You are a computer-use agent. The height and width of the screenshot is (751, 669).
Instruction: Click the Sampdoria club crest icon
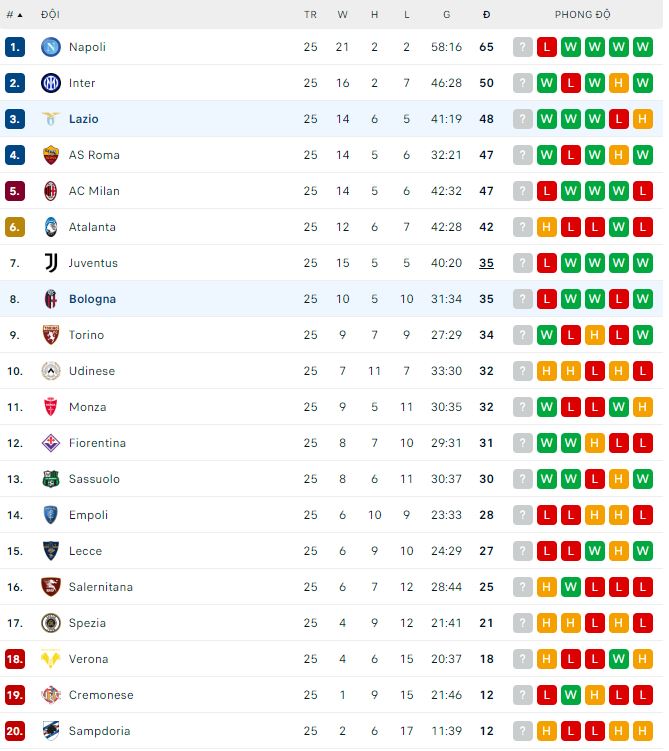click(x=51, y=731)
